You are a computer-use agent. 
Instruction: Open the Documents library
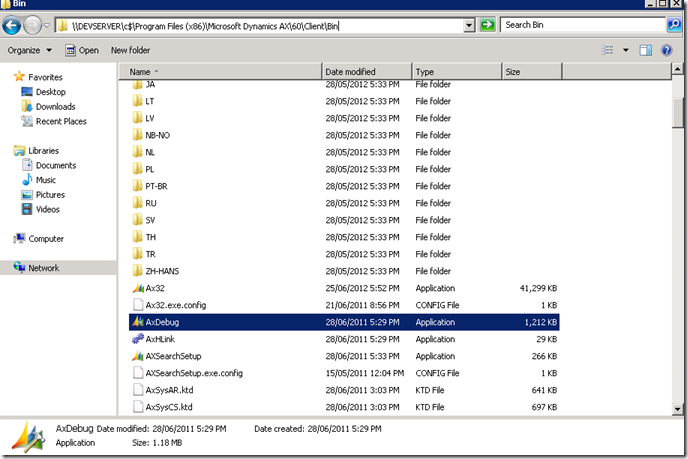click(49, 165)
